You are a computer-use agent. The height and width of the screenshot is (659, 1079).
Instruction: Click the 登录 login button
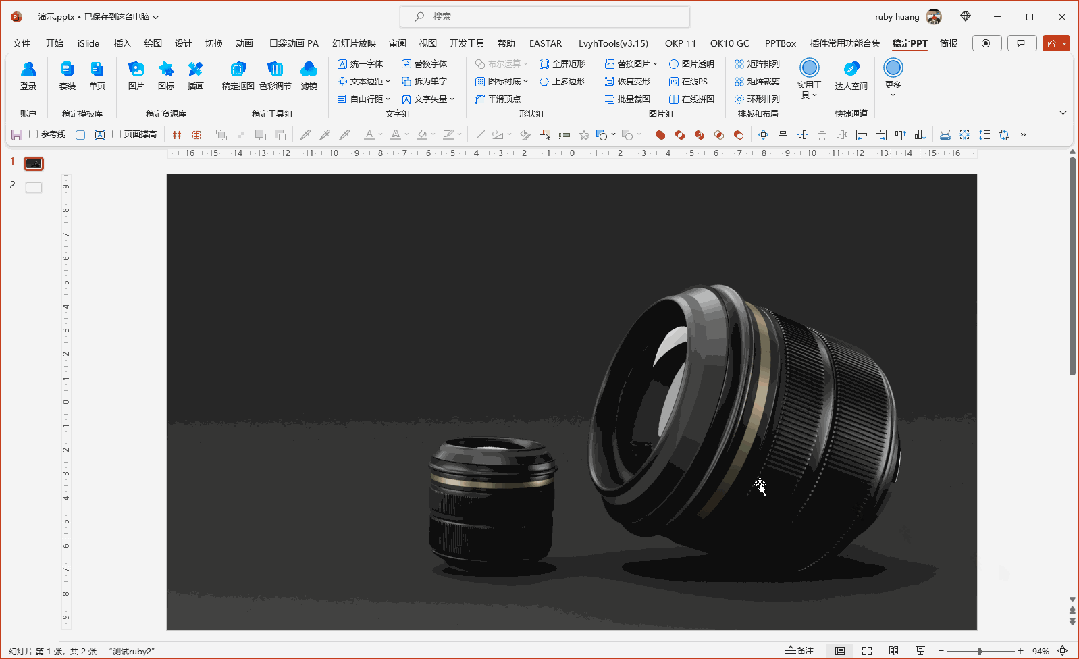tap(28, 75)
